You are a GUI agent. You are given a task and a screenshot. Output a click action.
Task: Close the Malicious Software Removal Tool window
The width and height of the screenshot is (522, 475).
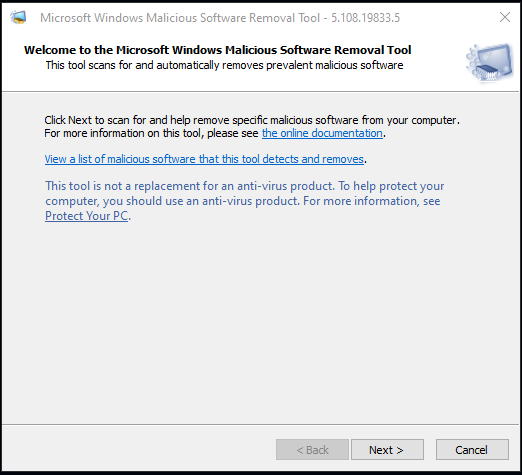(x=505, y=17)
